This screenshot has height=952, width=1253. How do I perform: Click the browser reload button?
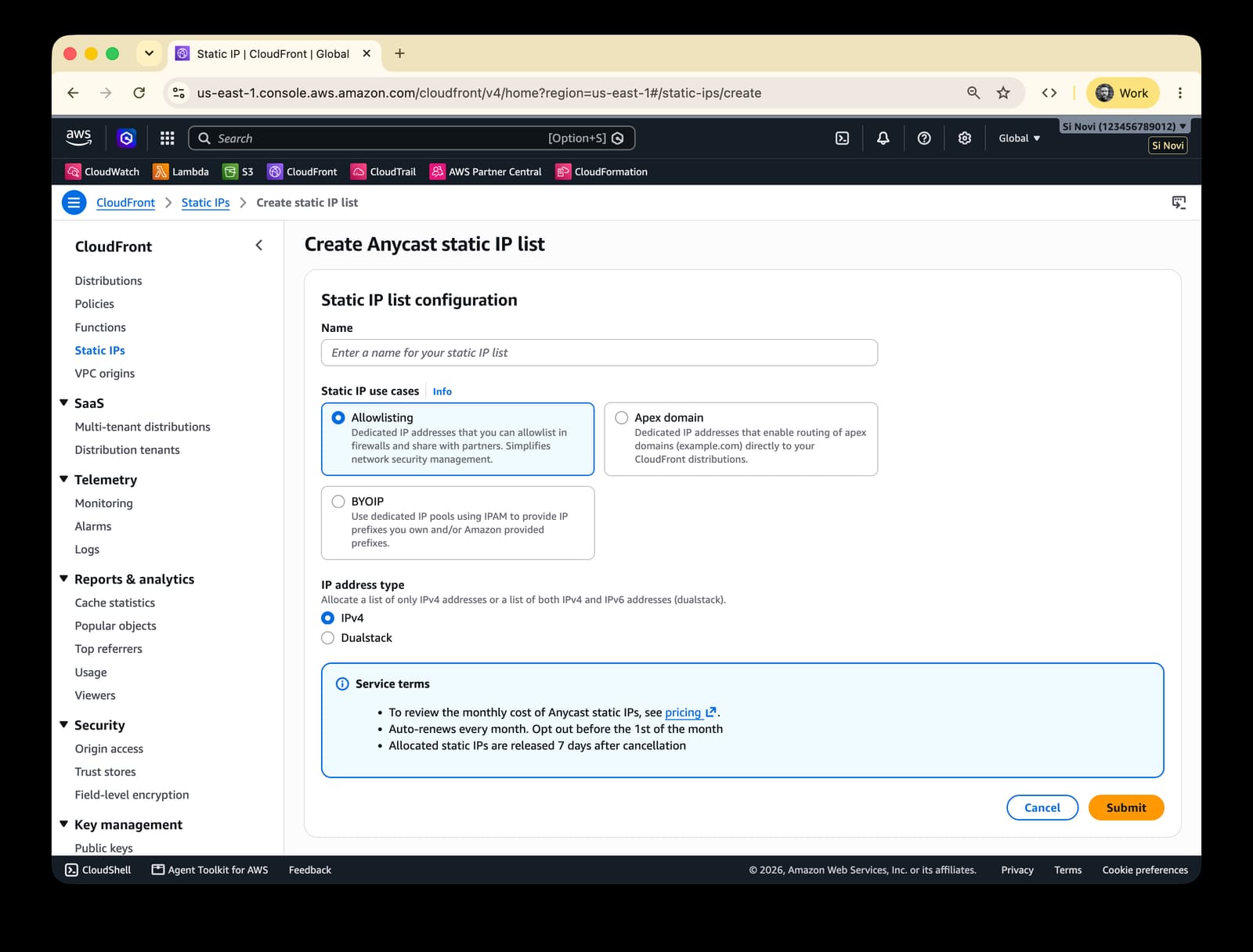139,93
